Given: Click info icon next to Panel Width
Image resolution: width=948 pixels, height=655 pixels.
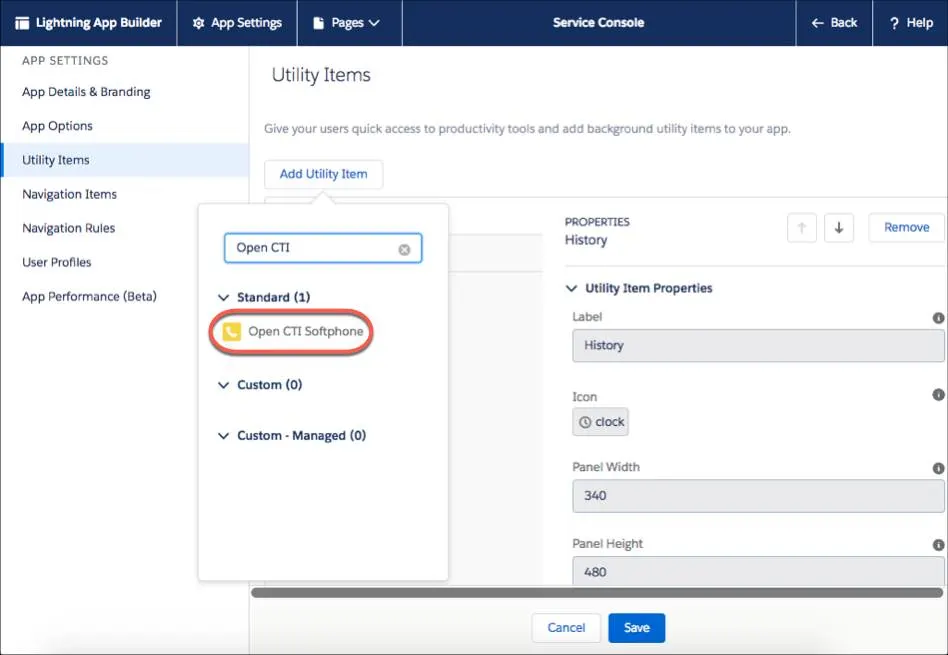Looking at the screenshot, I should tap(938, 468).
